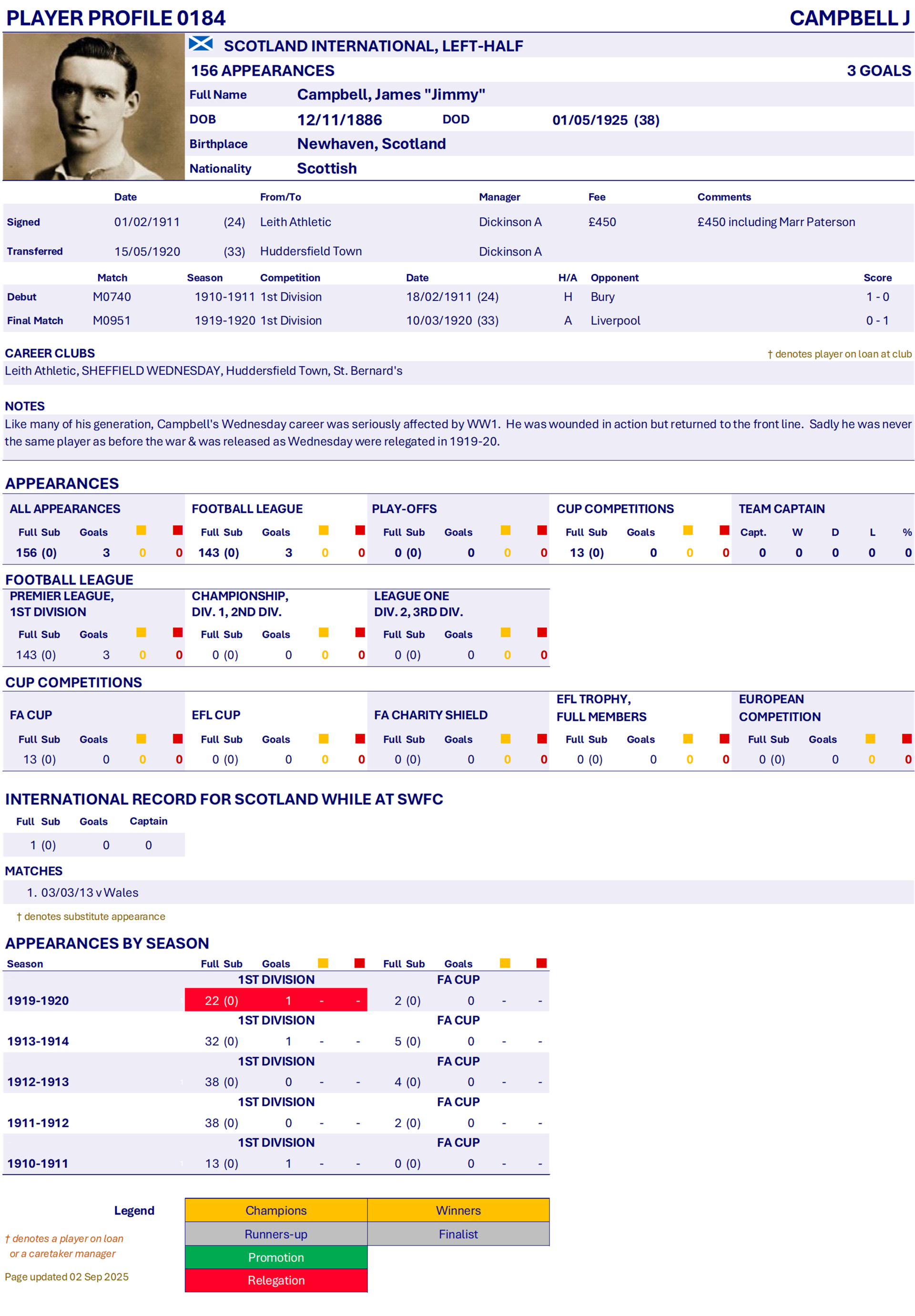915x1316 pixels.
Task: Click red card icon under All Appearances
Action: 178,530
